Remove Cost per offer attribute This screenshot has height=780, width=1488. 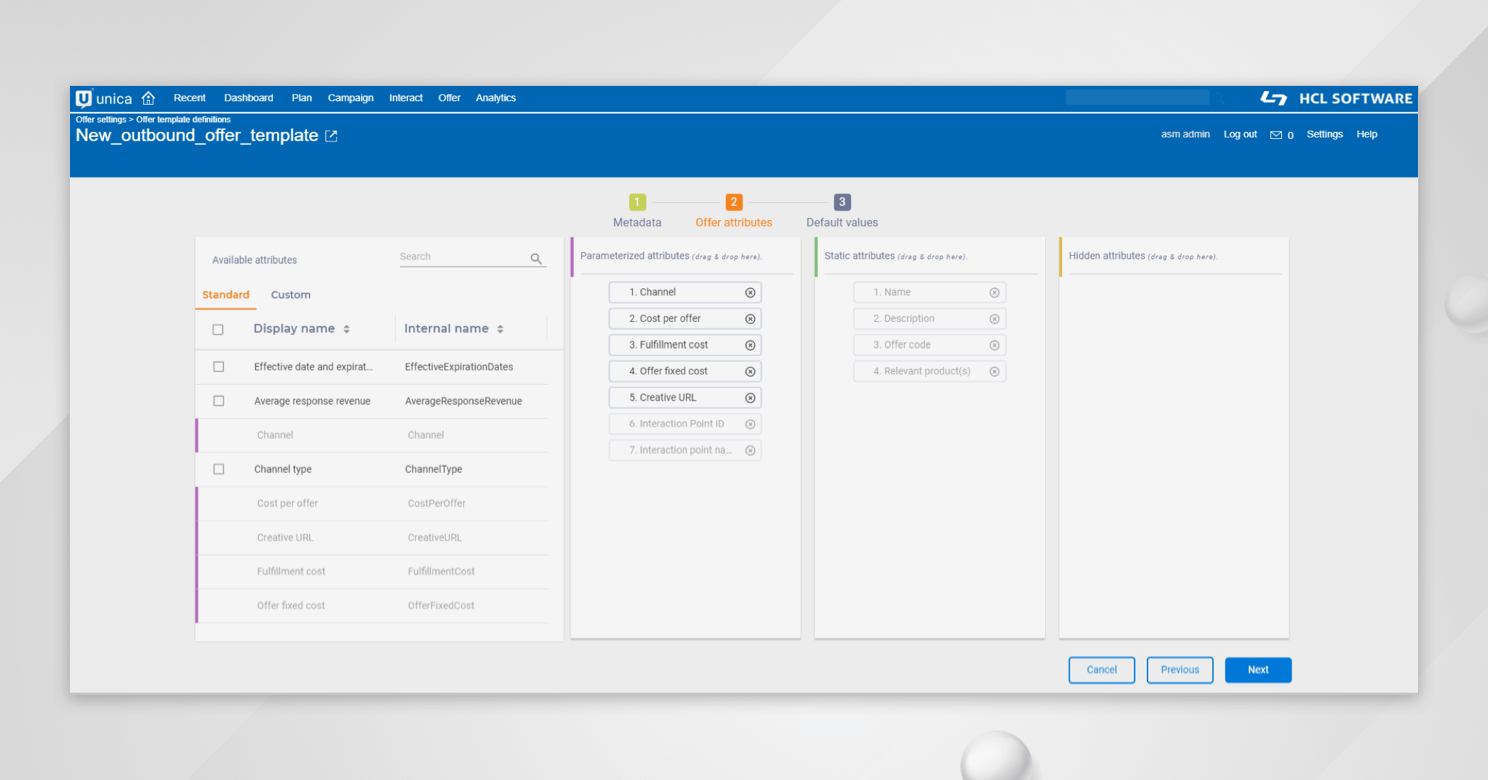tap(750, 318)
